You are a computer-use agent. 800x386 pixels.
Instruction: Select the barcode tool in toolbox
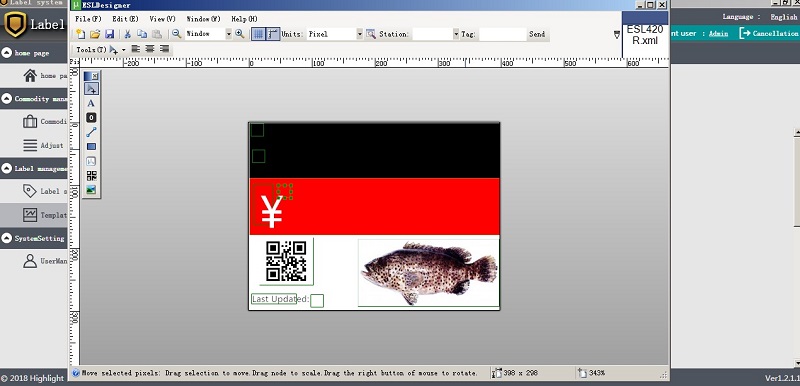pyautogui.click(x=91, y=161)
